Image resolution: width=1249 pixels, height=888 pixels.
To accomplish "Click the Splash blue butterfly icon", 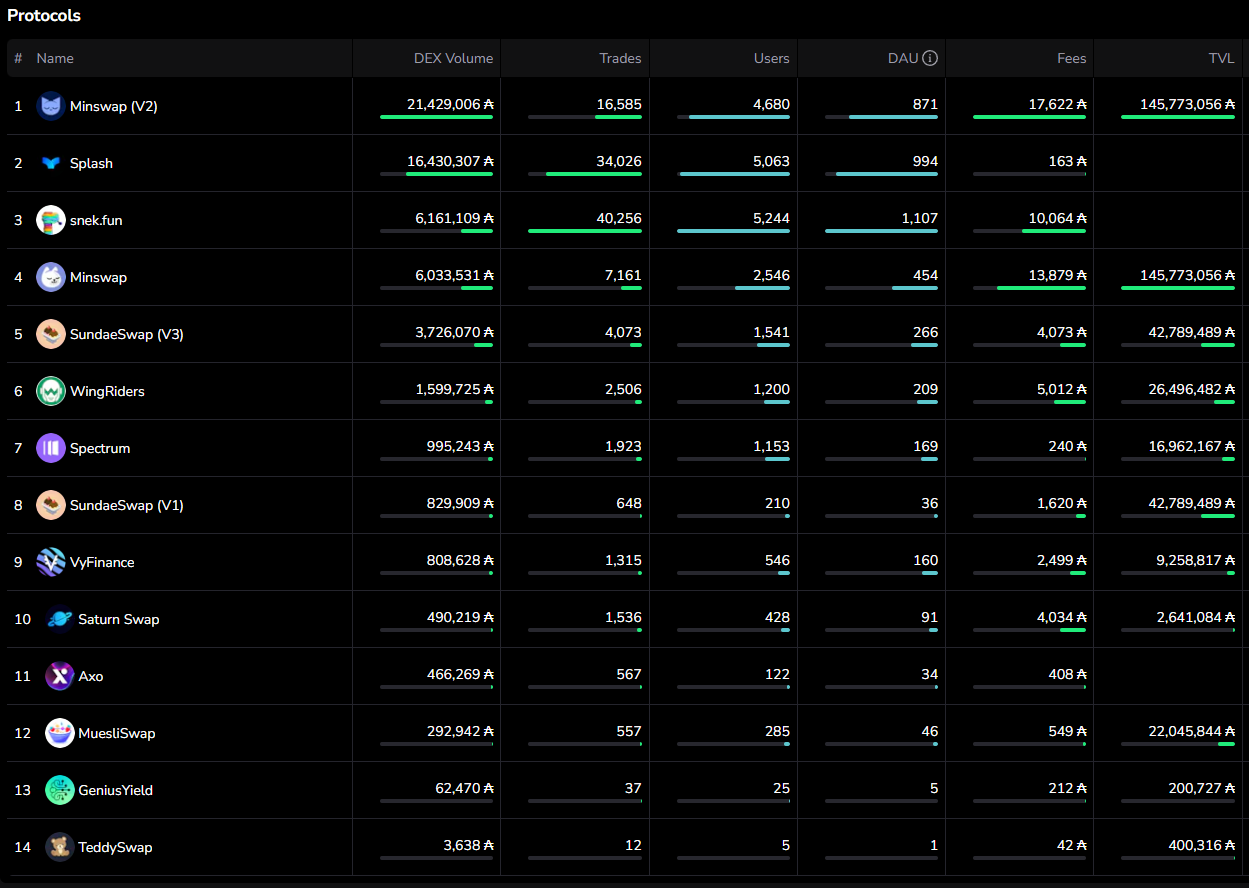I will click(51, 163).
